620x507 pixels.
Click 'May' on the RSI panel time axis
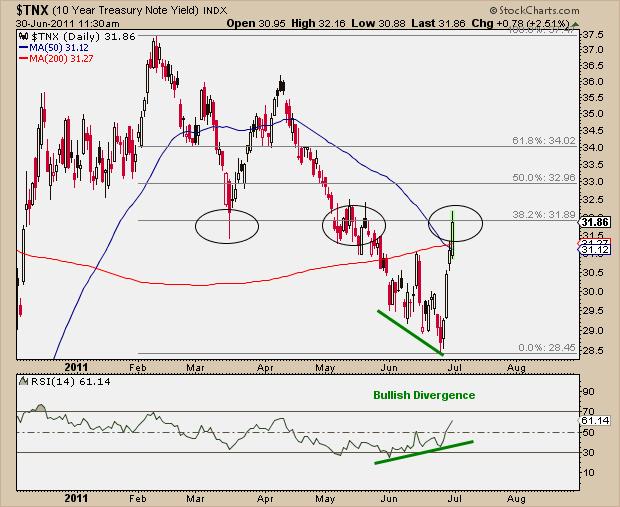pos(325,498)
